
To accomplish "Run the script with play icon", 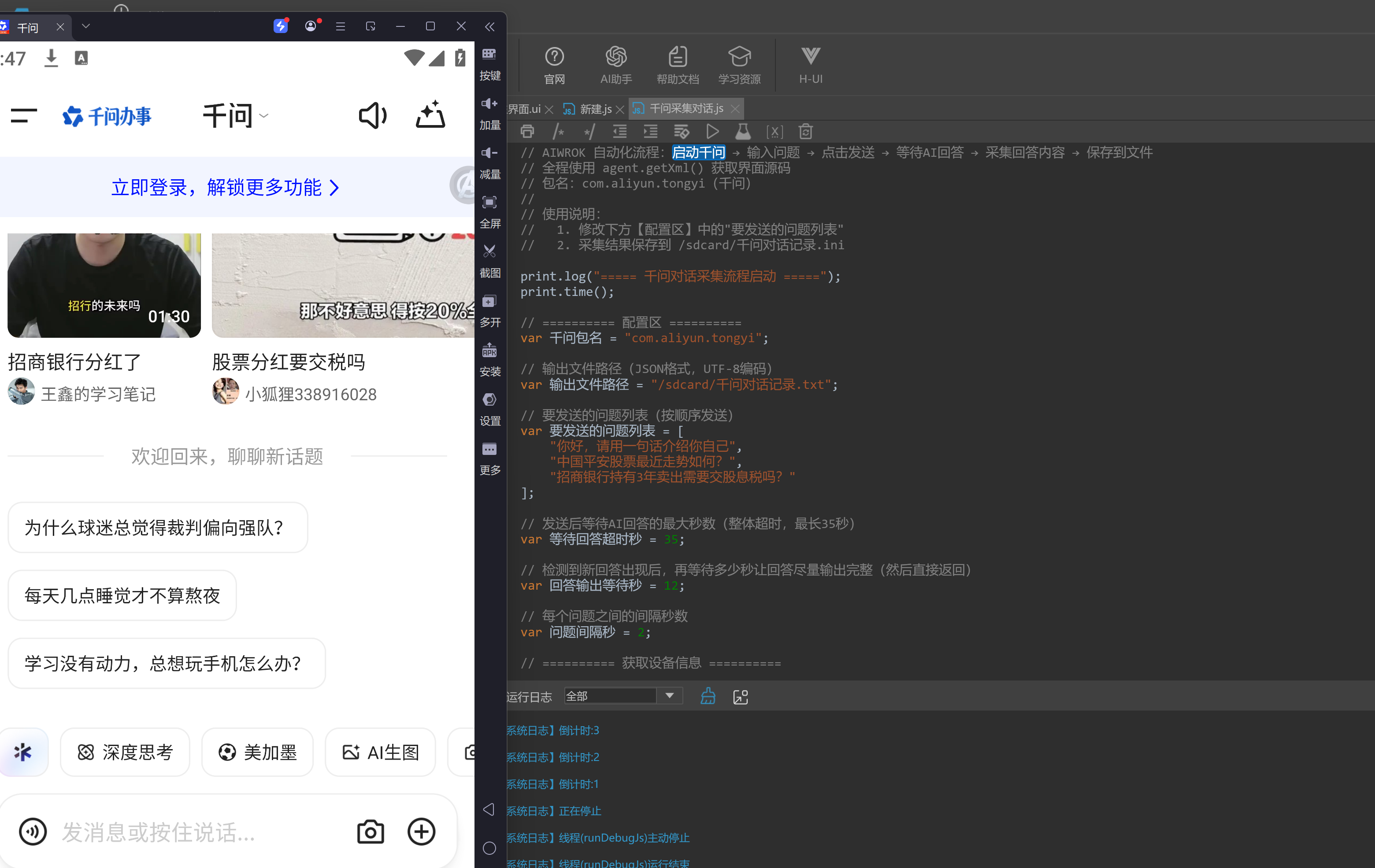I will (x=712, y=132).
